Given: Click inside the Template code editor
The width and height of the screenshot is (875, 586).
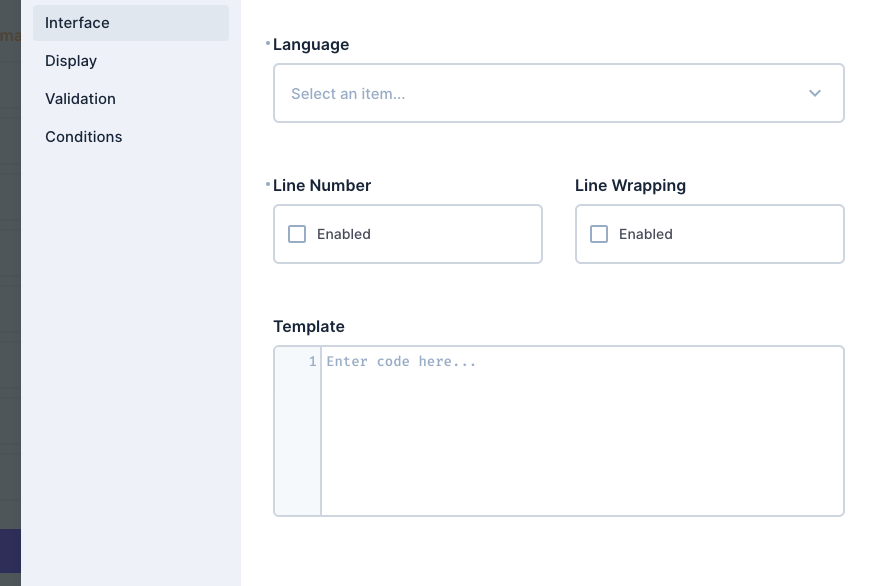Looking at the screenshot, I should 582,430.
